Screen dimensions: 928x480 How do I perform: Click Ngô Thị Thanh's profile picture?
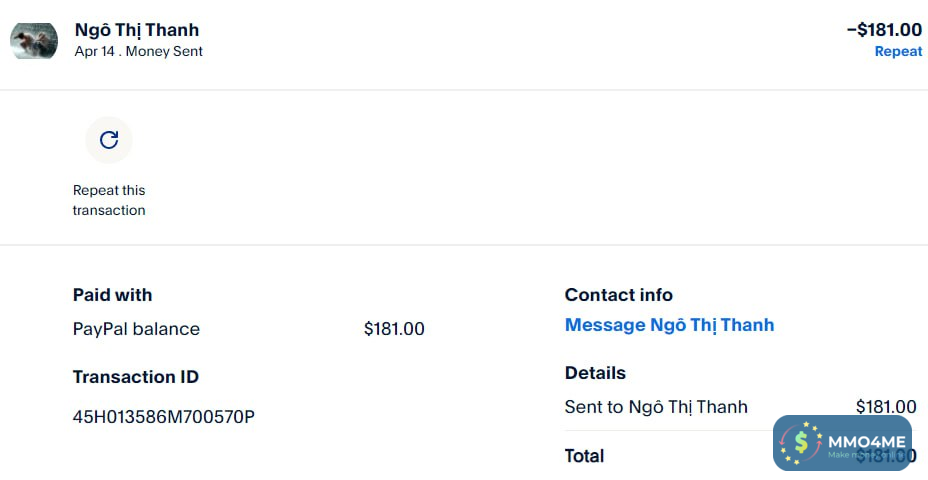point(34,40)
